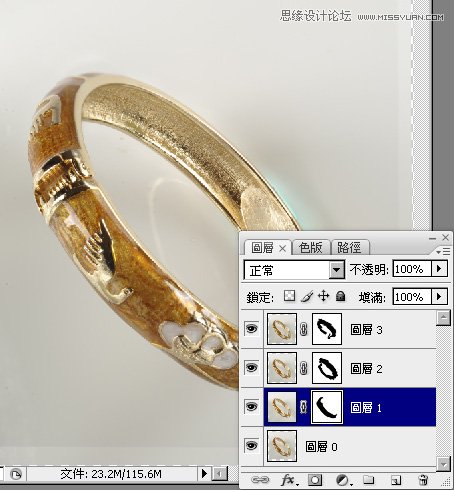
Task: Create a new layer group folder
Action: pyautogui.click(x=368, y=480)
